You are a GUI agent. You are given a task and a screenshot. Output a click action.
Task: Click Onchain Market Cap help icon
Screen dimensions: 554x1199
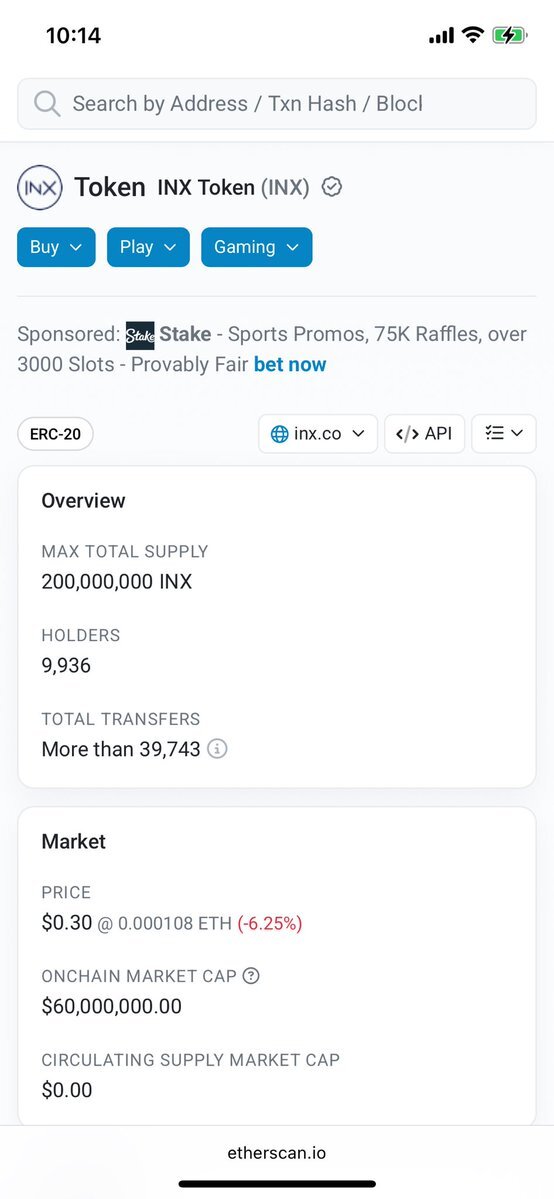251,976
